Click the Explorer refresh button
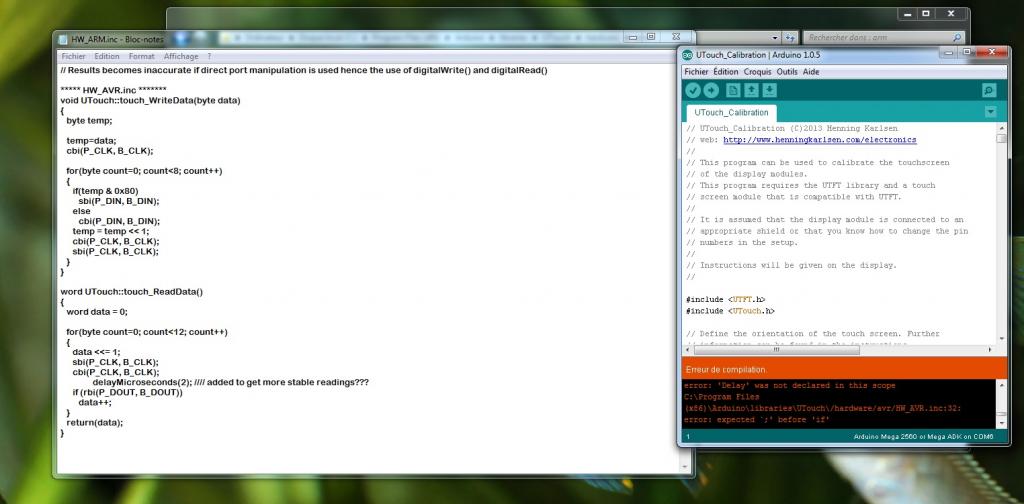The width and height of the screenshot is (1024, 504). pyautogui.click(x=790, y=38)
